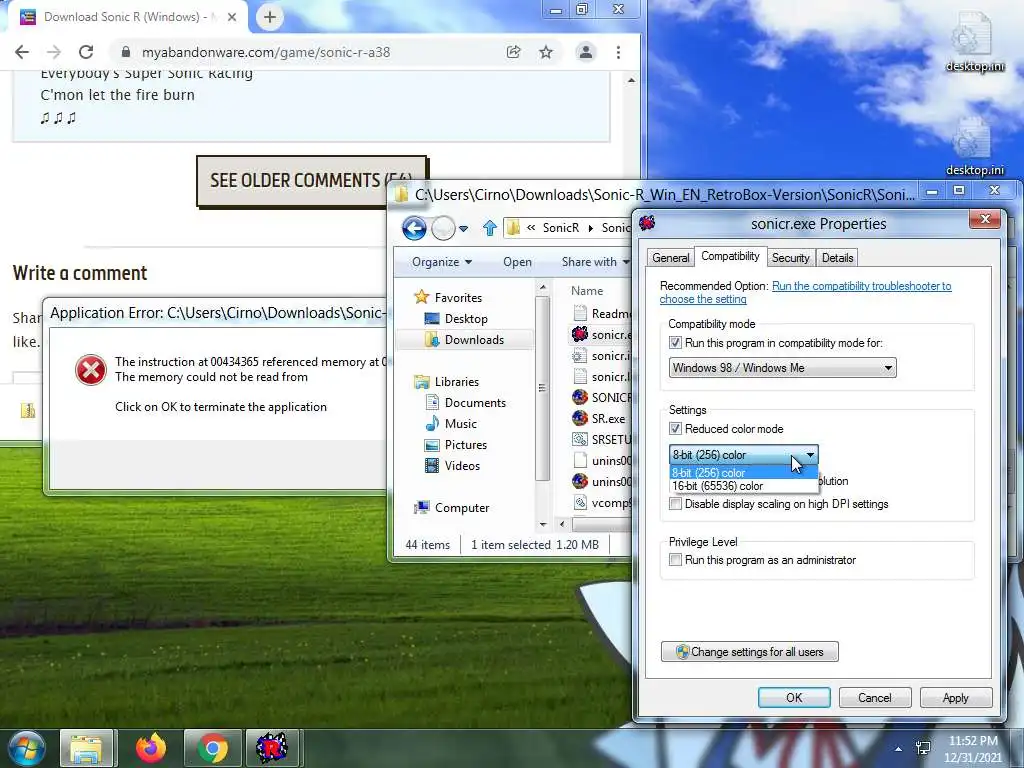Switch to the Security tab

(790, 258)
